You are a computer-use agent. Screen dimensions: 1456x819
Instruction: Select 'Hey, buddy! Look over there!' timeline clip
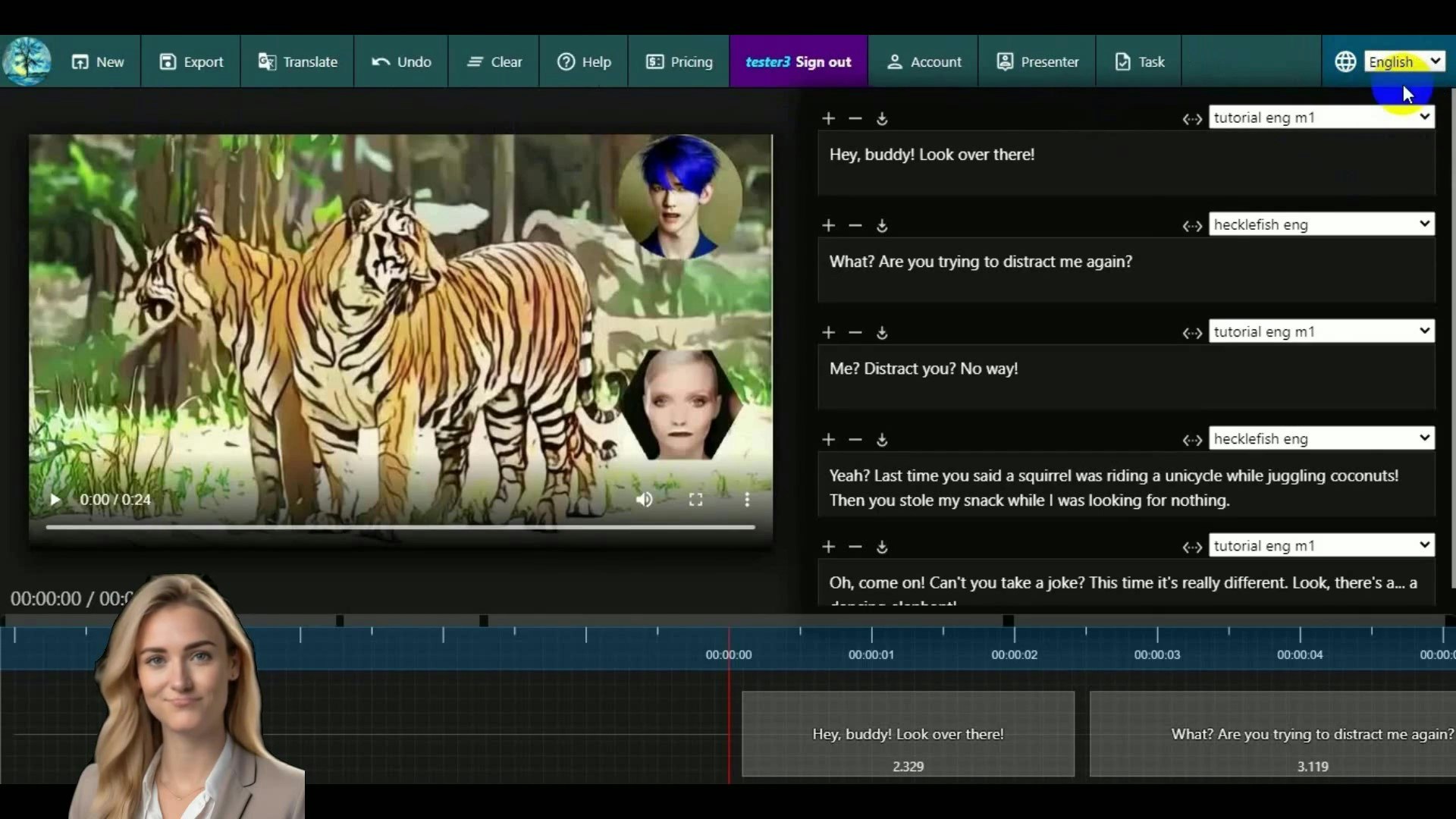[908, 734]
